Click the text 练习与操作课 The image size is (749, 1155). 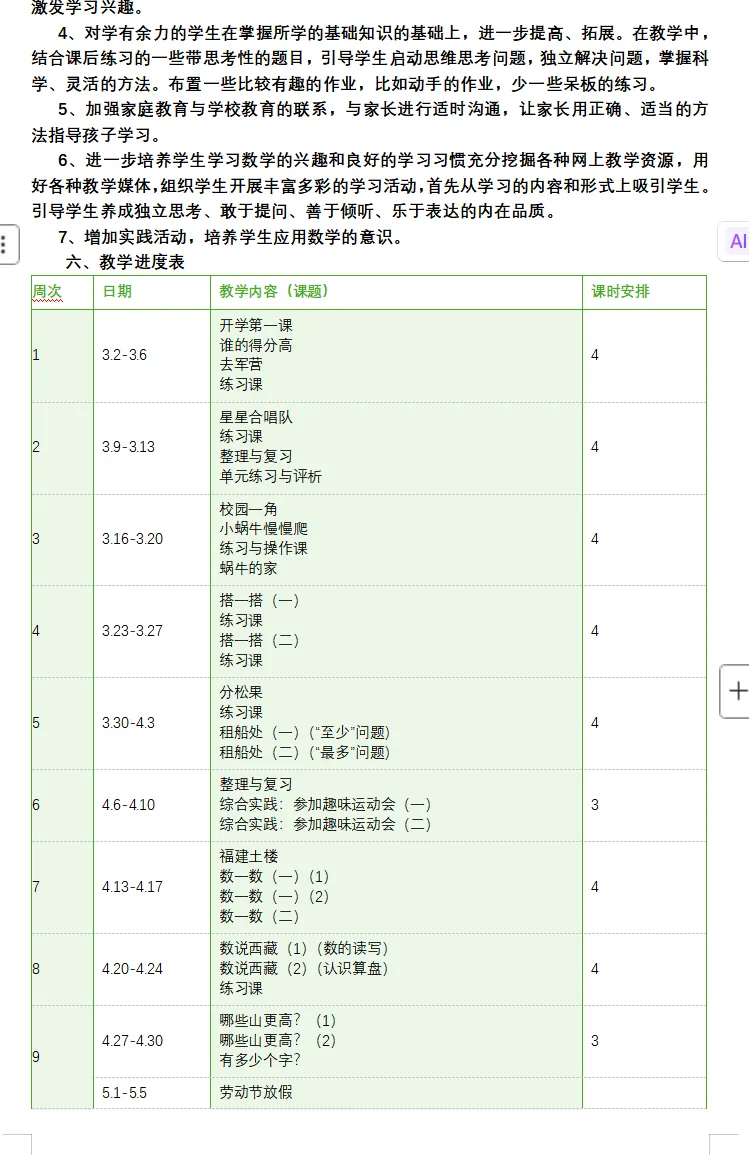tap(263, 549)
